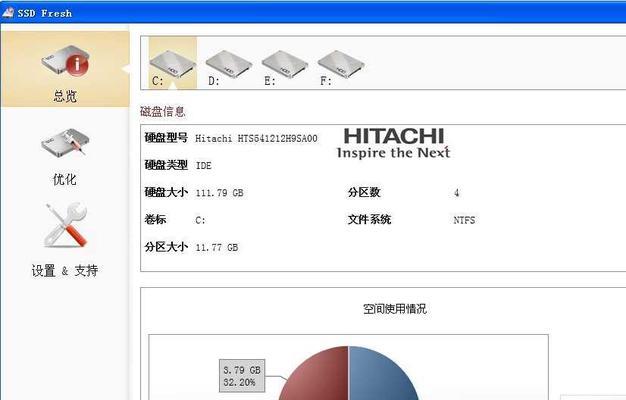Click the 空间使用情况 chart title

394,309
